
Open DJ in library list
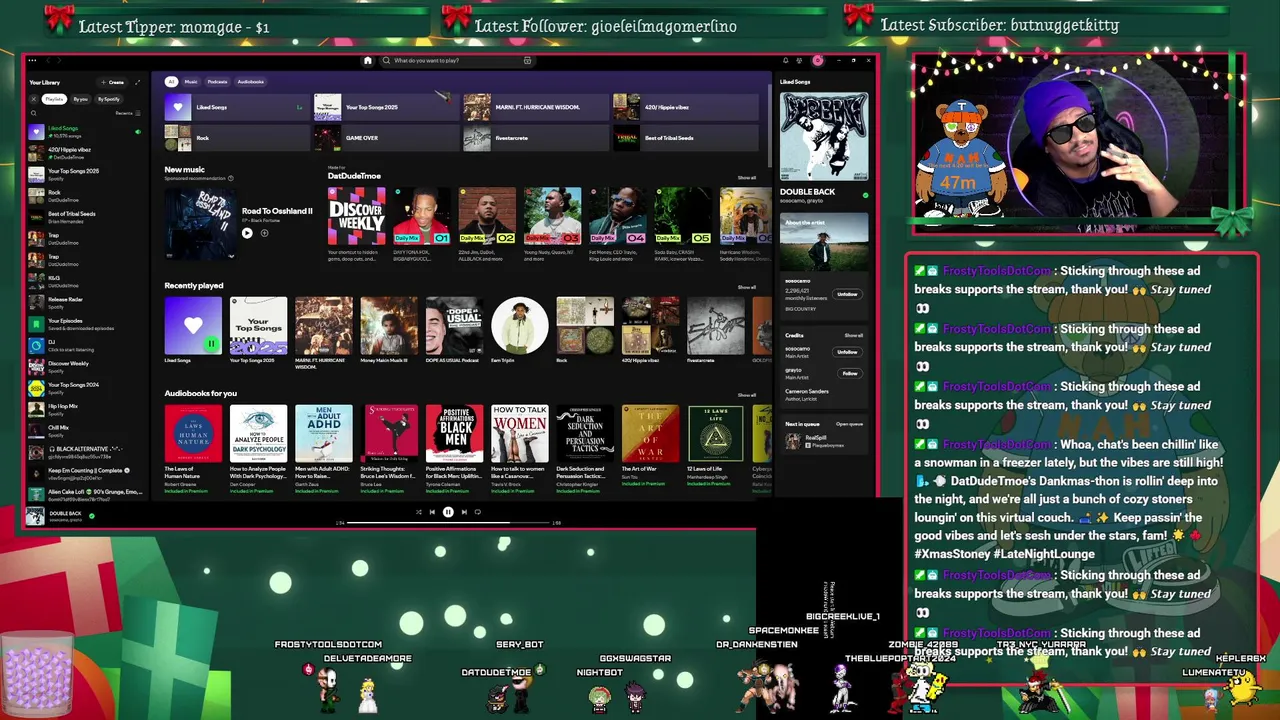pos(85,346)
